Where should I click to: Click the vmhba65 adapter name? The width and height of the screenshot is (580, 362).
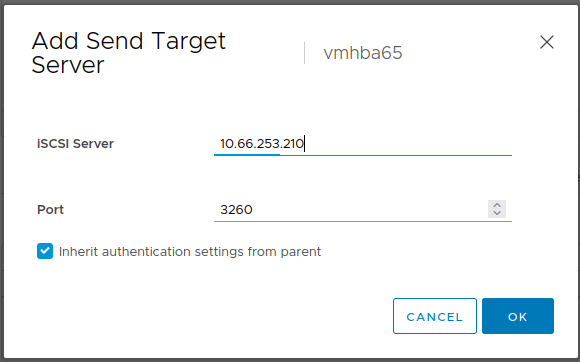(x=363, y=53)
